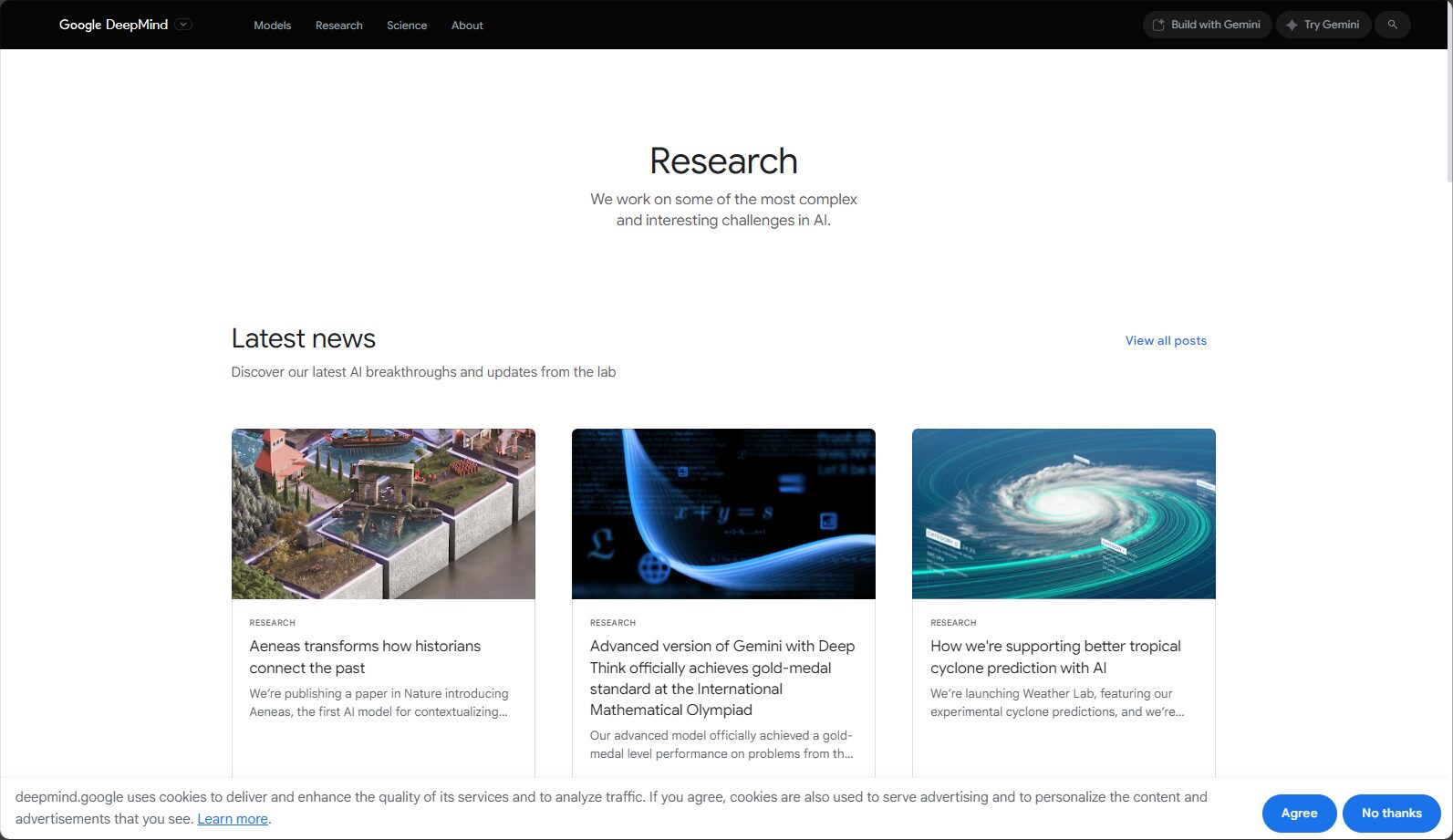Open the blue math curve thumbnail
The image size is (1453, 840).
pyautogui.click(x=723, y=513)
